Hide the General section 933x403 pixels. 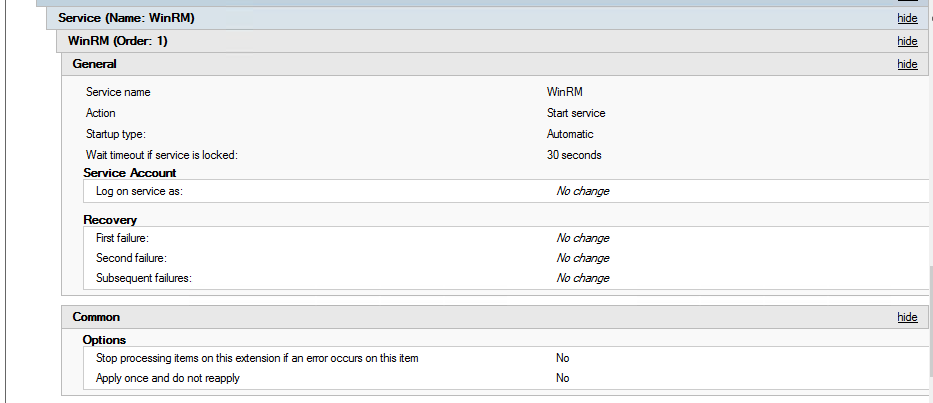[907, 64]
